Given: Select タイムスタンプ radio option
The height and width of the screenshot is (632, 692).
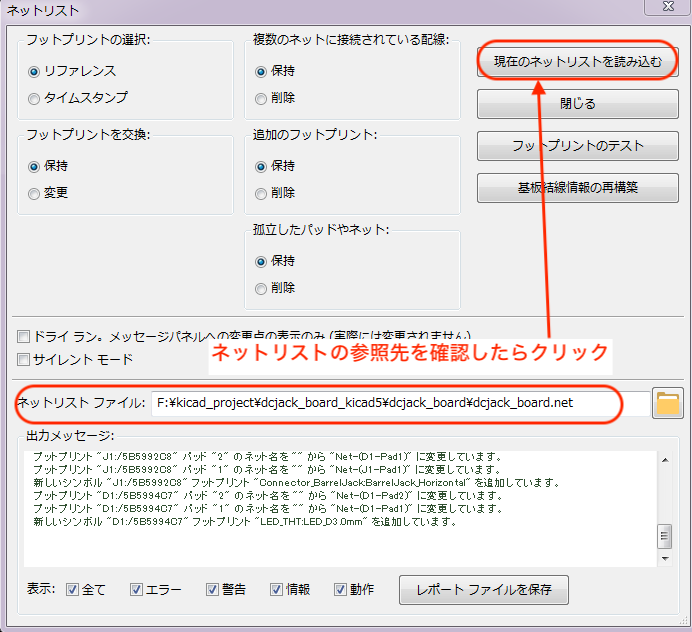Looking at the screenshot, I should tap(34, 98).
